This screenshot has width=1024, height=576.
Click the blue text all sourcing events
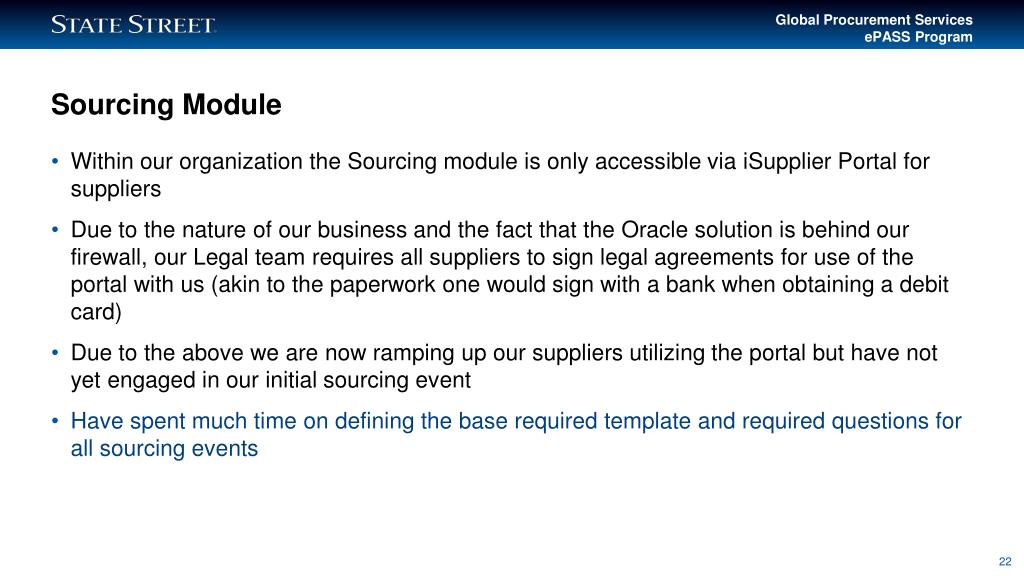tap(164, 449)
